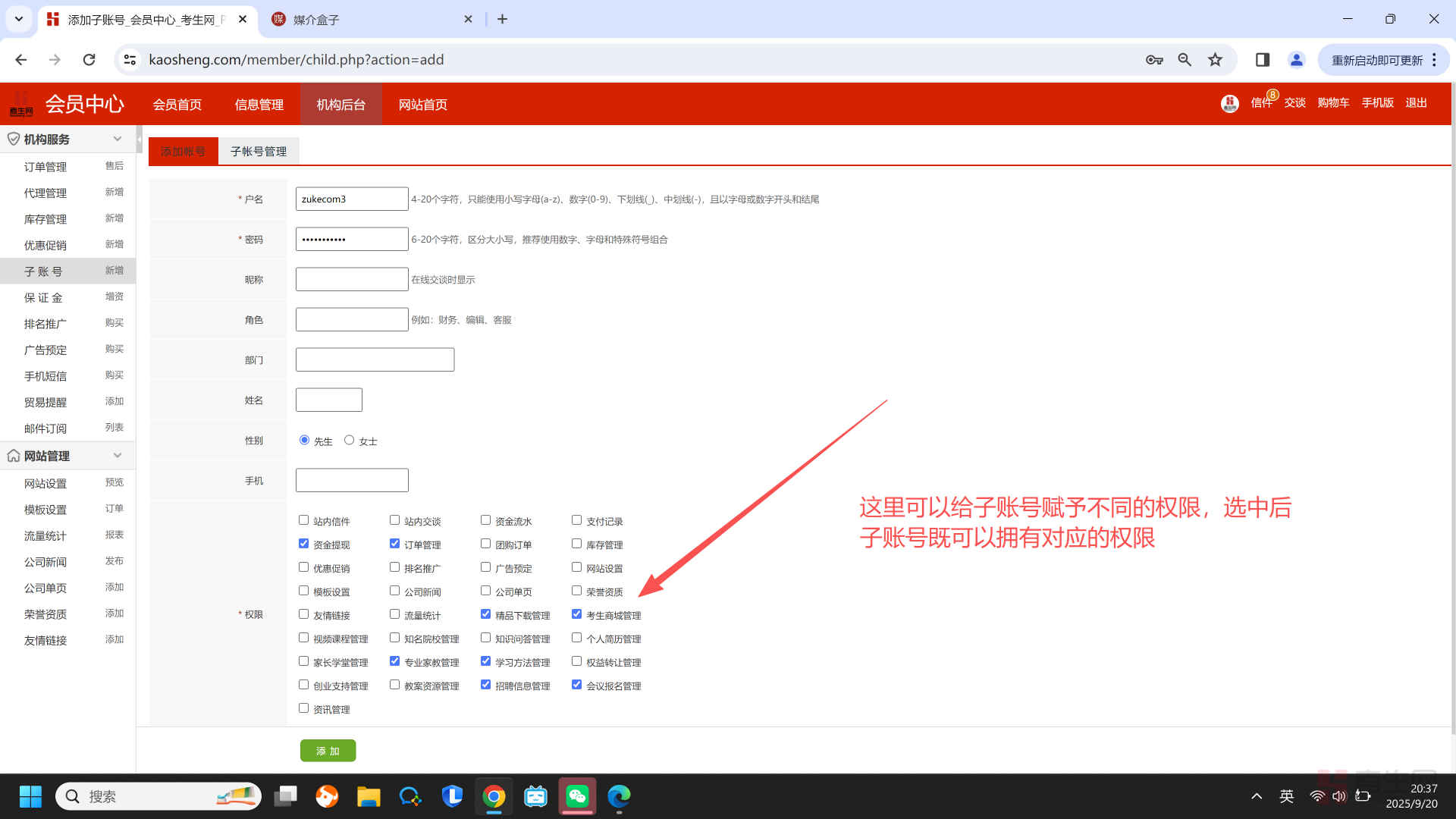
Task: Open Chrome side panel icon
Action: pos(1263,60)
